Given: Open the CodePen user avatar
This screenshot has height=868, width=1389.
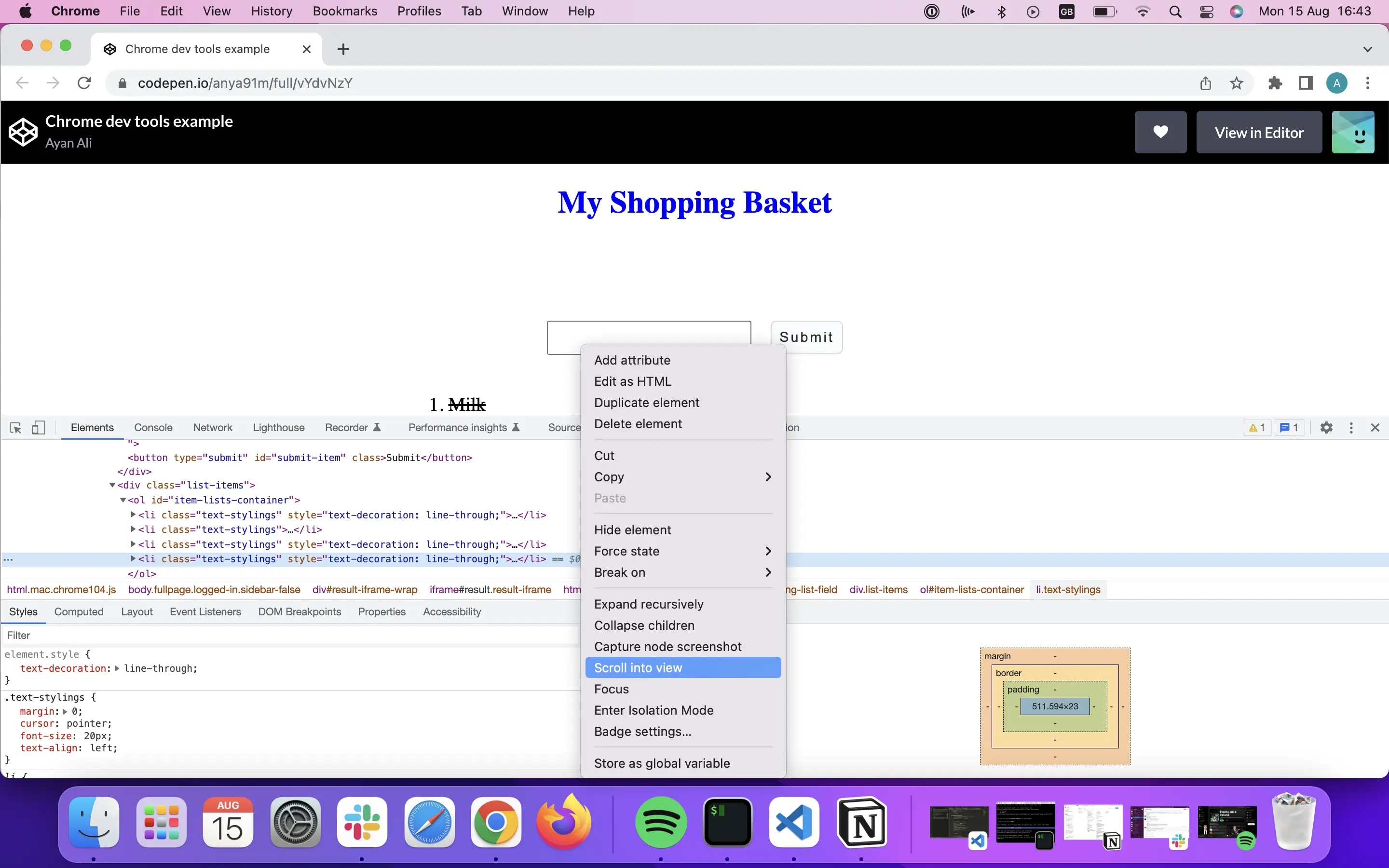Looking at the screenshot, I should pyautogui.click(x=1353, y=132).
